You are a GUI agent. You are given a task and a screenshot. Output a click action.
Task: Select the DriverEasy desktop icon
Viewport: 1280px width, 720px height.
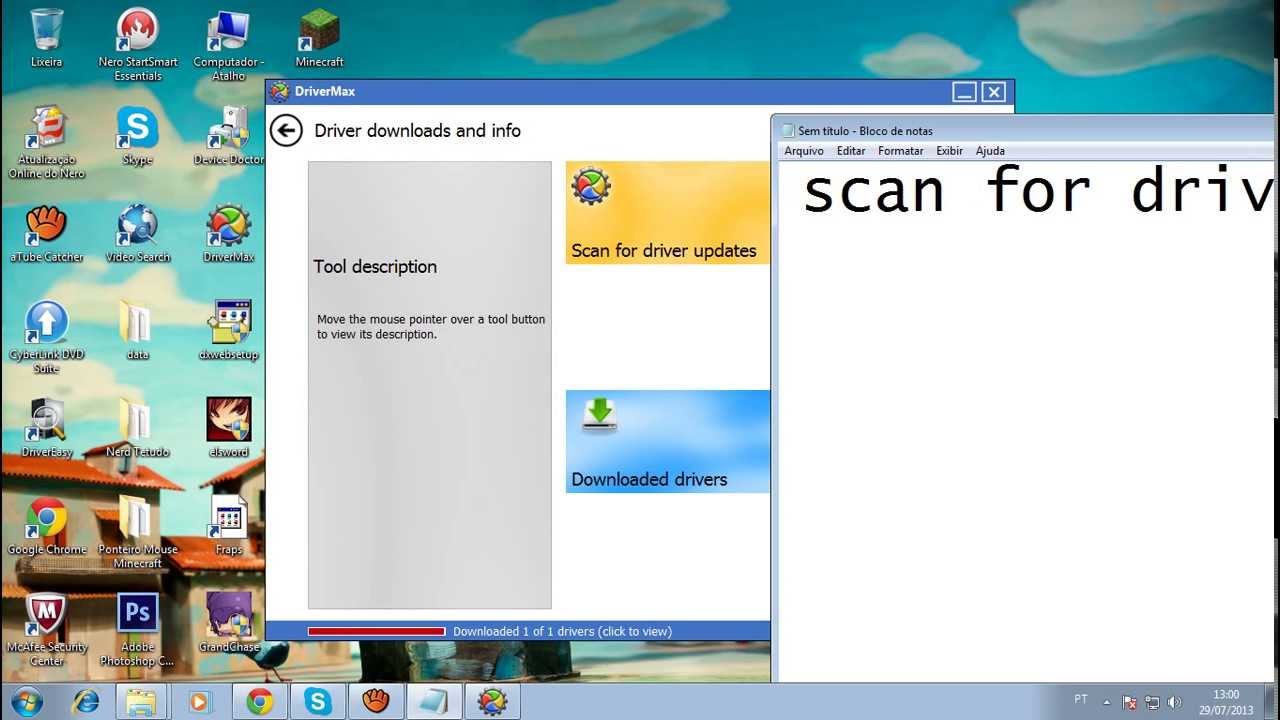tap(46, 428)
